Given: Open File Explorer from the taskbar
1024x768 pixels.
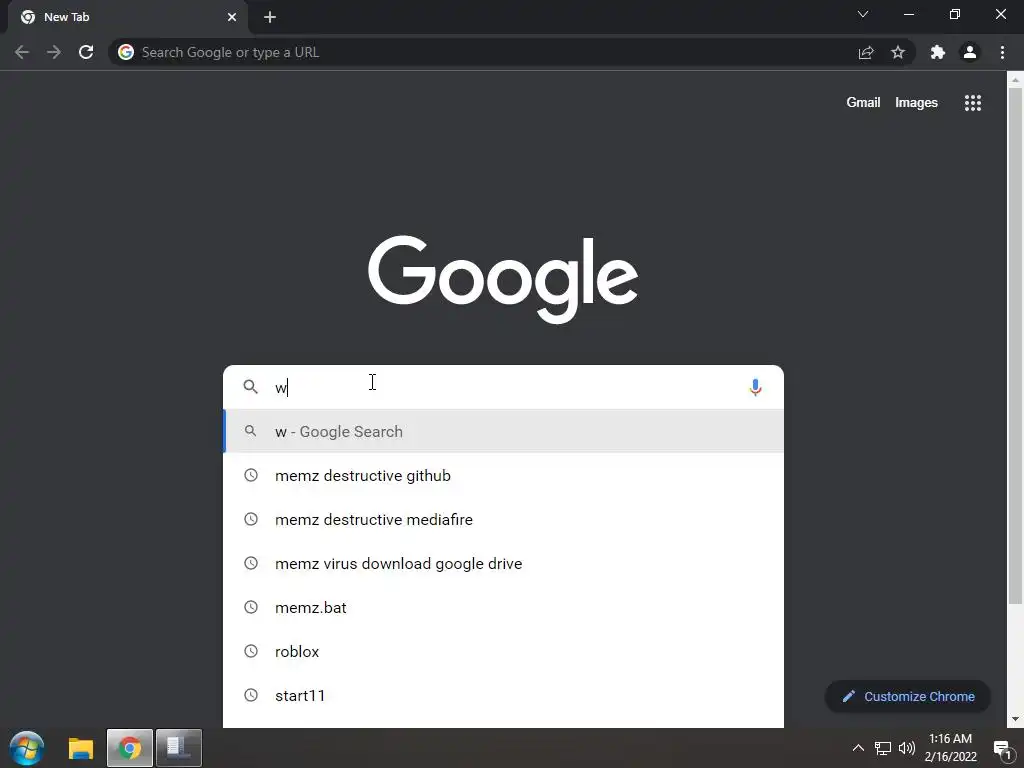Looking at the screenshot, I should coord(81,748).
